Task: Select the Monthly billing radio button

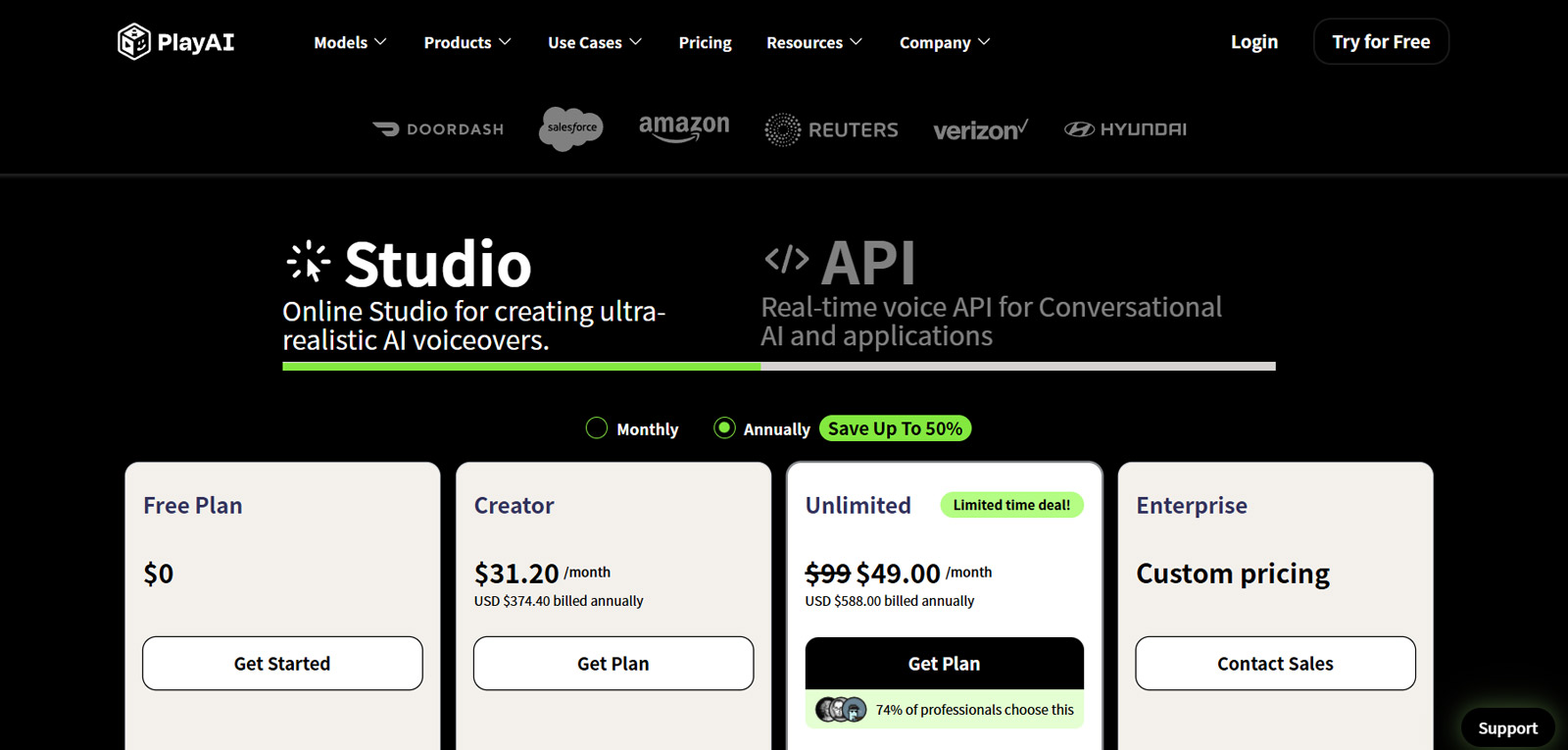Action: point(596,428)
